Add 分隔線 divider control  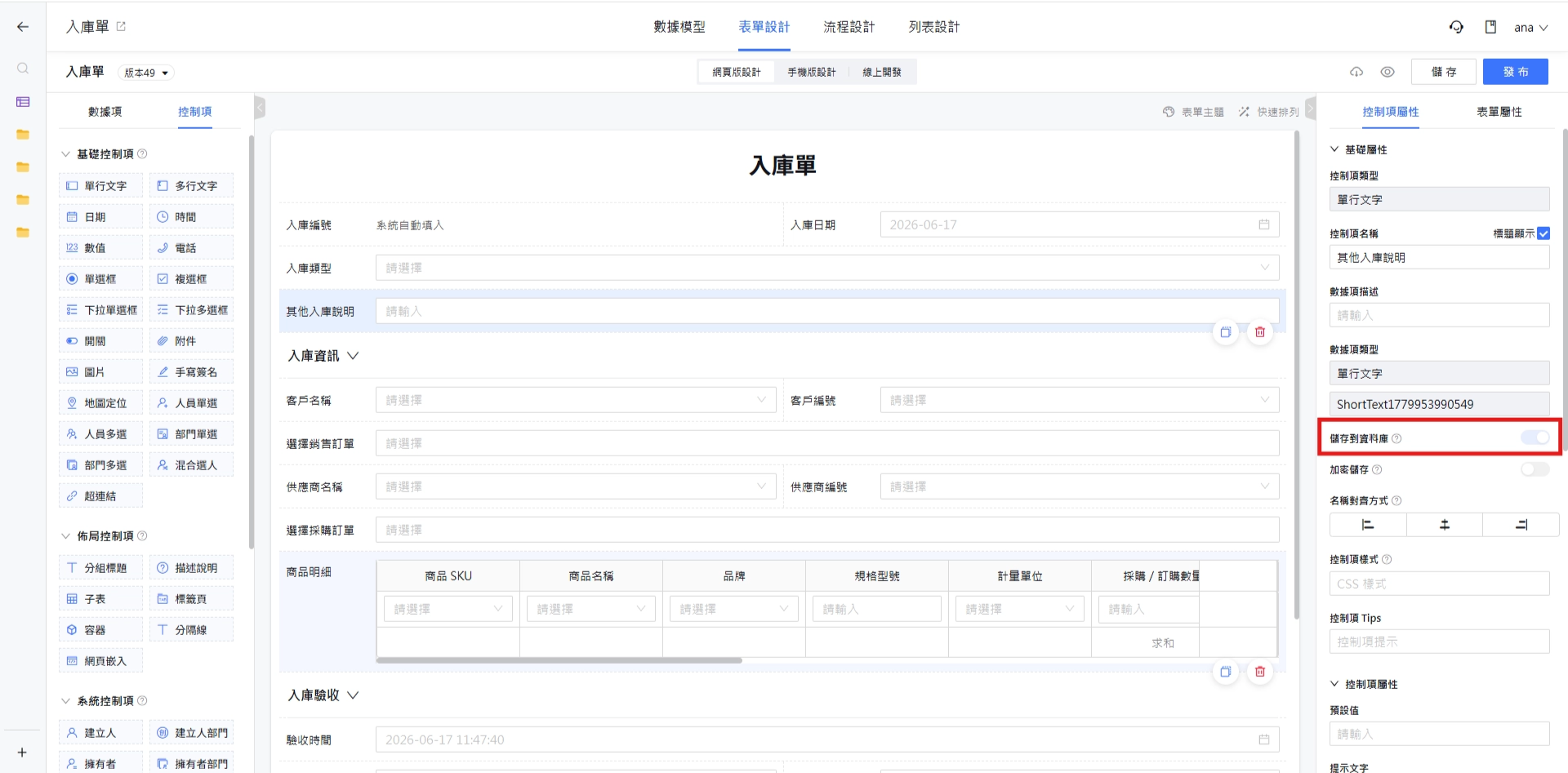click(191, 630)
